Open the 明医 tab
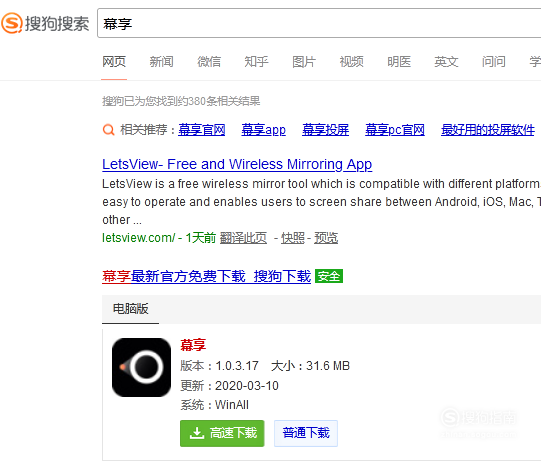 pos(399,62)
